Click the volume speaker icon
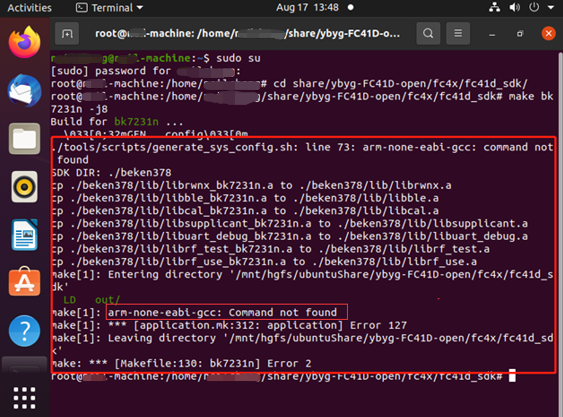 pyautogui.click(x=515, y=7)
